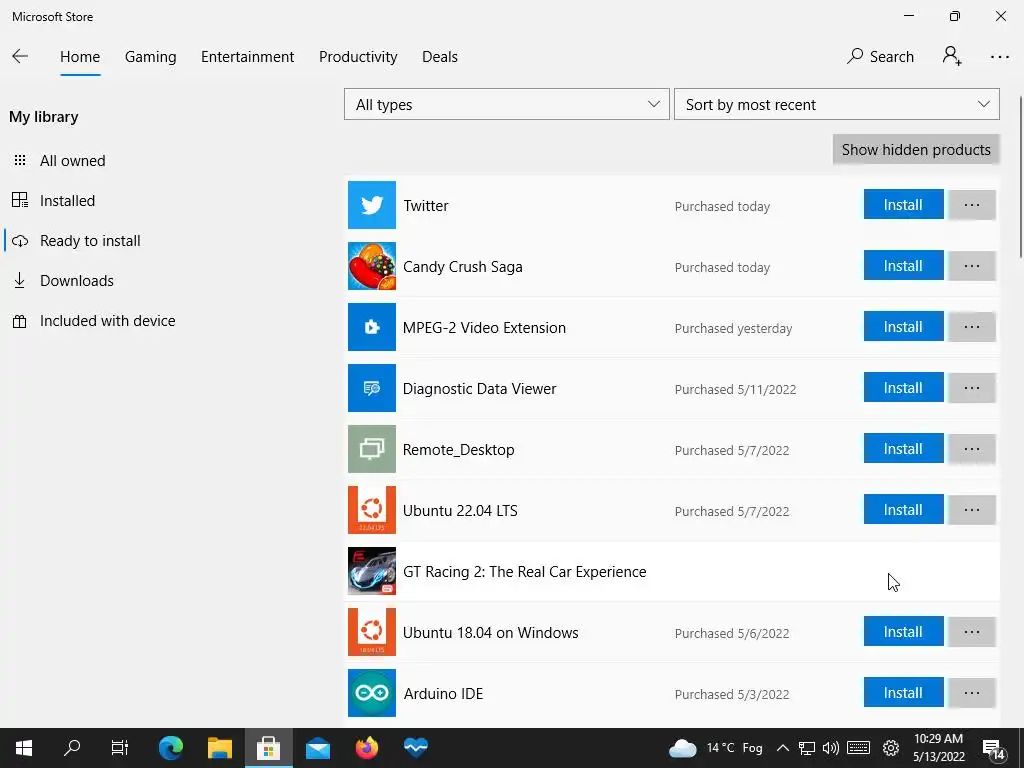This screenshot has width=1024, height=768.
Task: Show hidden system tray icons
Action: tap(782, 748)
